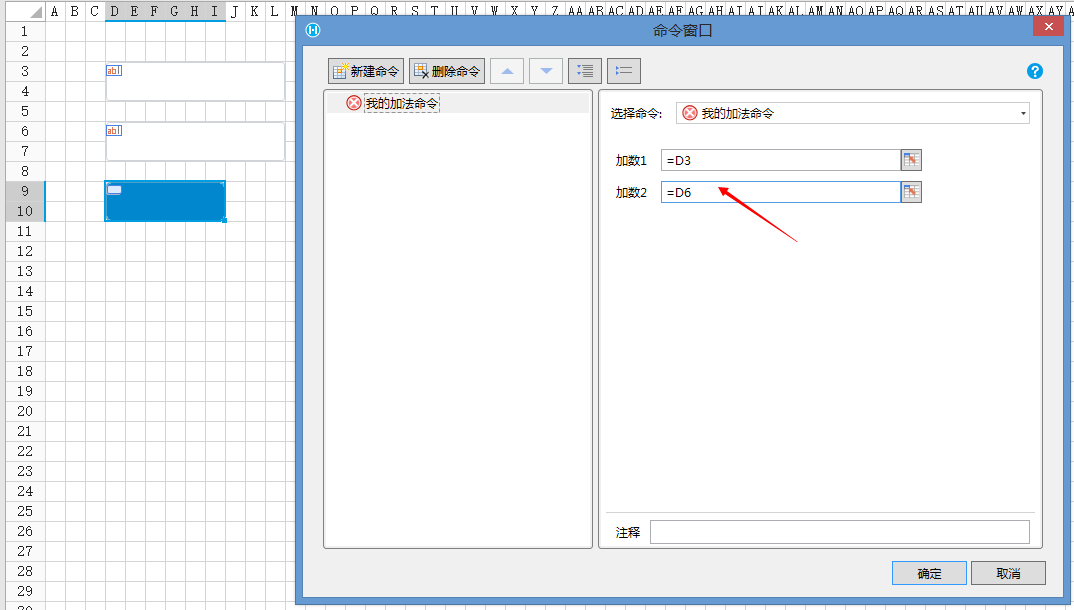Click column header K
The height and width of the screenshot is (610, 1074).
[x=254, y=11]
